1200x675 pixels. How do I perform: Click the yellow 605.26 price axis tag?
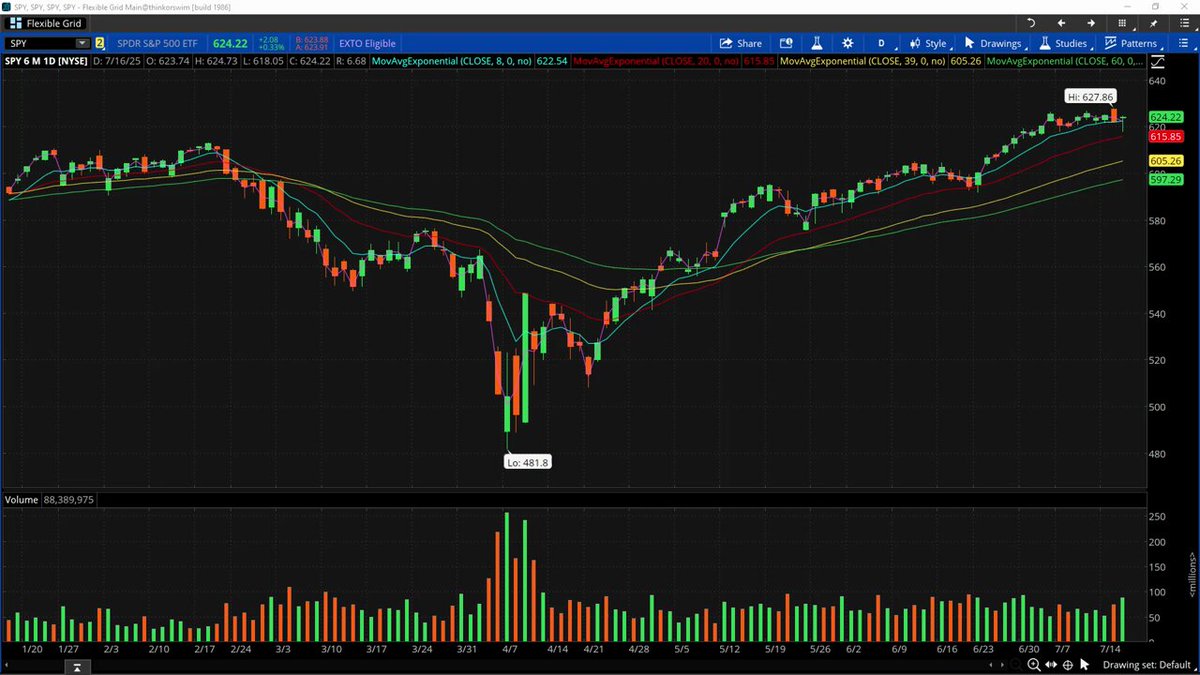(x=1166, y=161)
